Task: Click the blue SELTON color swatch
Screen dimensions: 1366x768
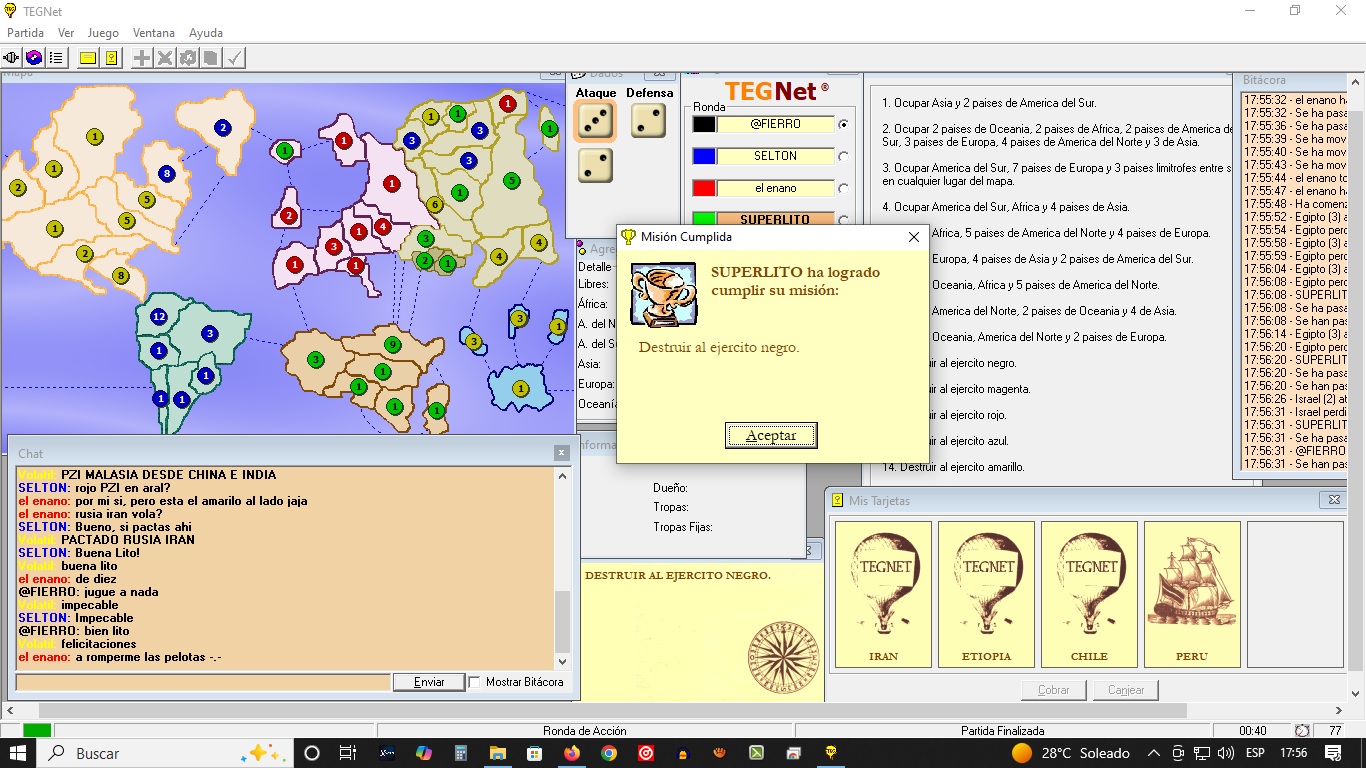Action: click(704, 157)
